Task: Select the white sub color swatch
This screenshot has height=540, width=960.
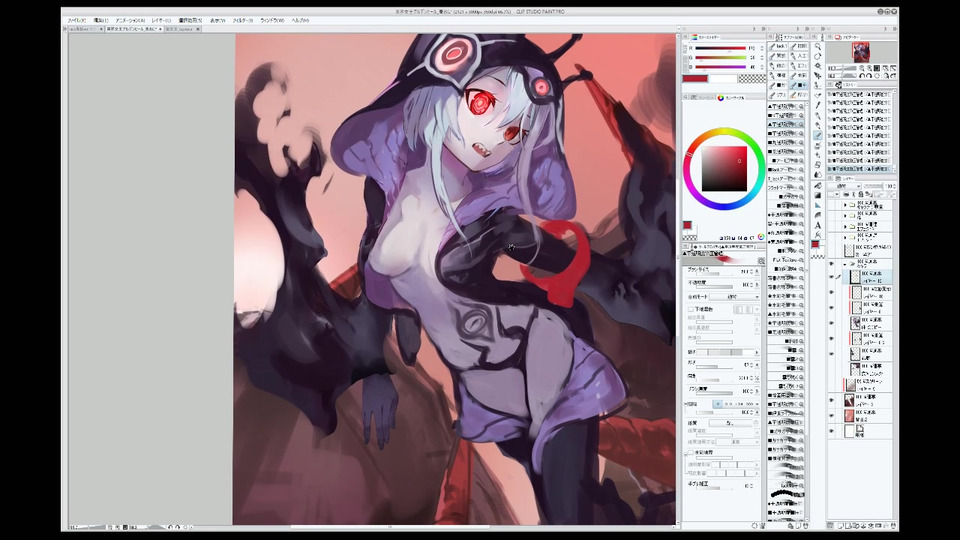Action: (723, 78)
